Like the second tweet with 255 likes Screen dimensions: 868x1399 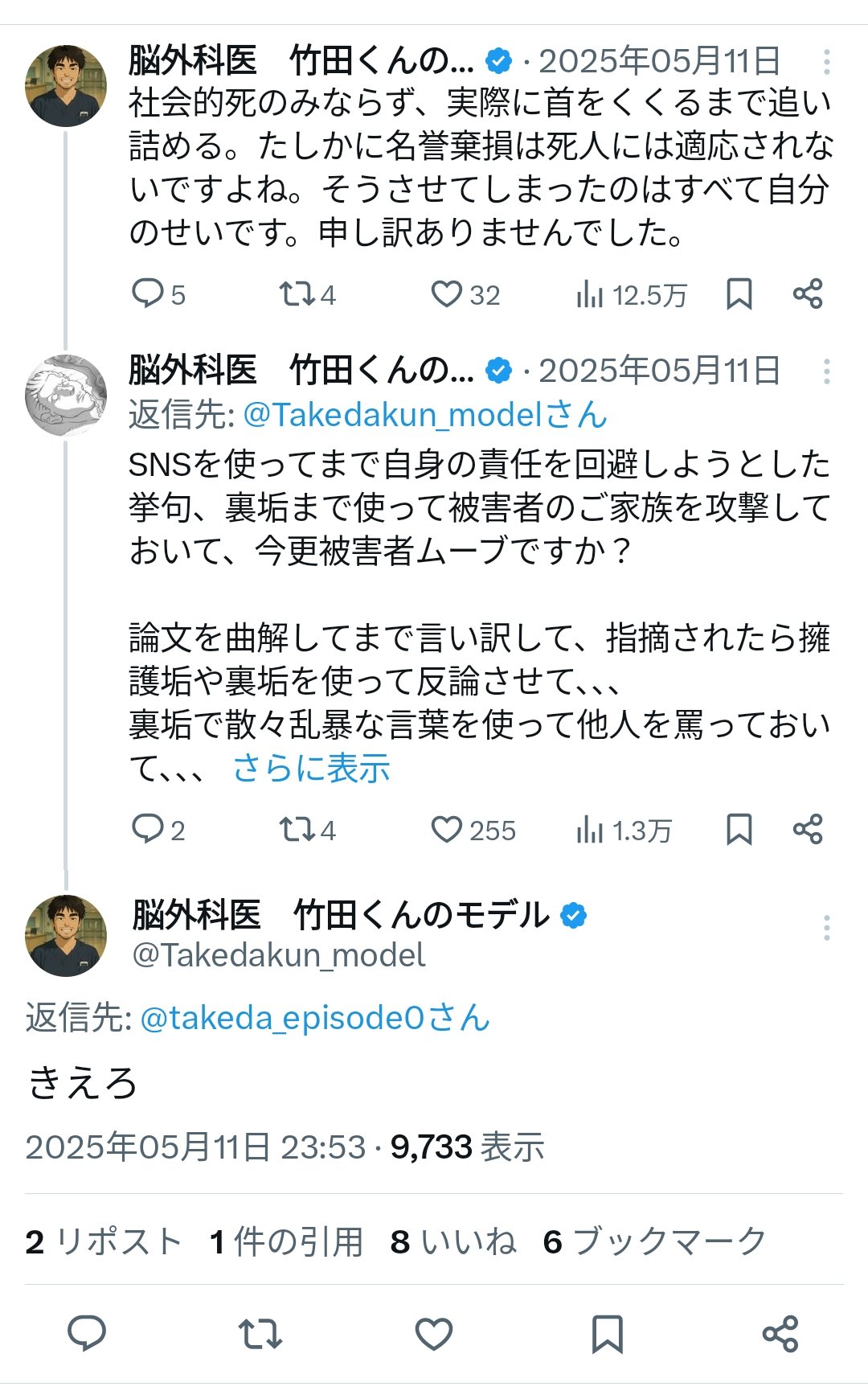[x=447, y=829]
